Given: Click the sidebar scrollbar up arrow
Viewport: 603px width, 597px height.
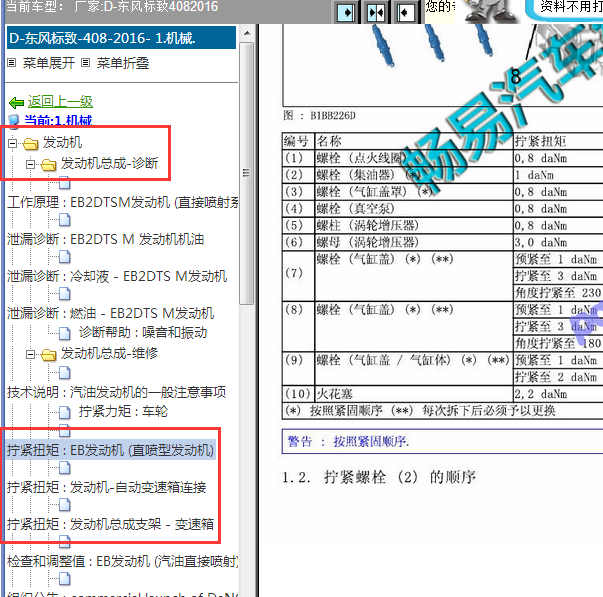Looking at the screenshot, I should click(247, 33).
